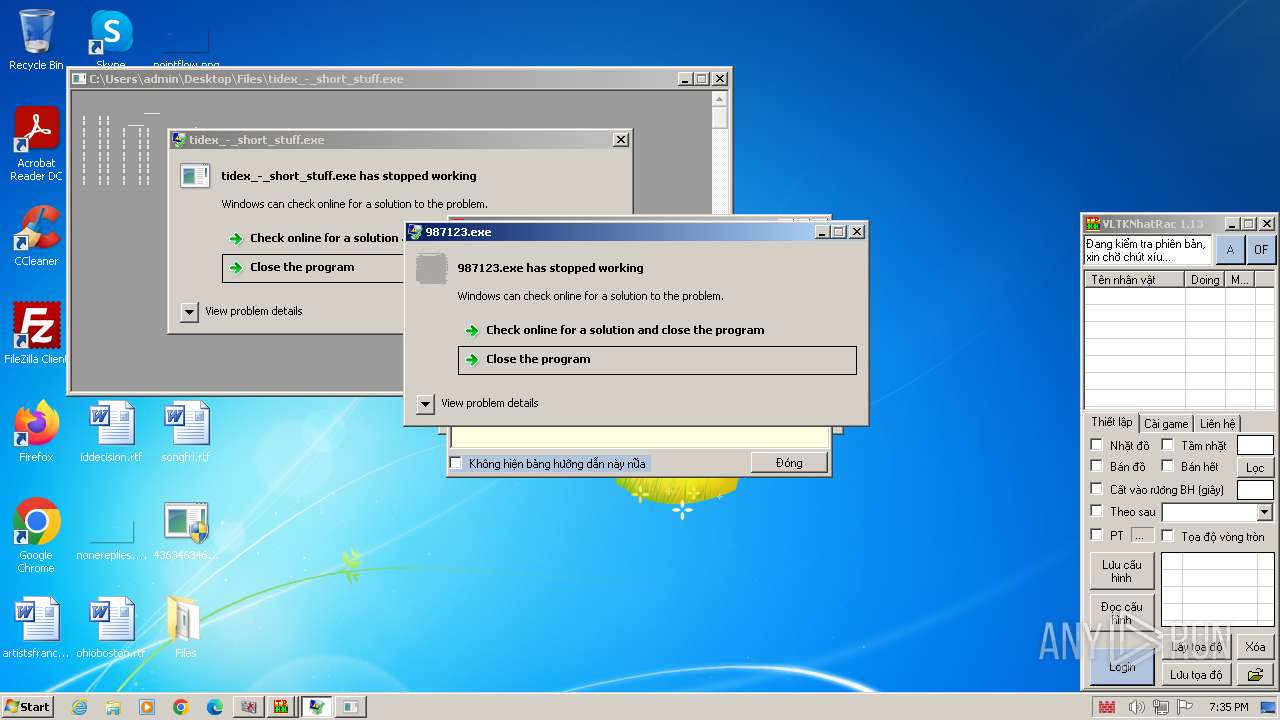Enable the Tầm nhặt checkbox
The image size is (1280, 720).
tap(1167, 445)
